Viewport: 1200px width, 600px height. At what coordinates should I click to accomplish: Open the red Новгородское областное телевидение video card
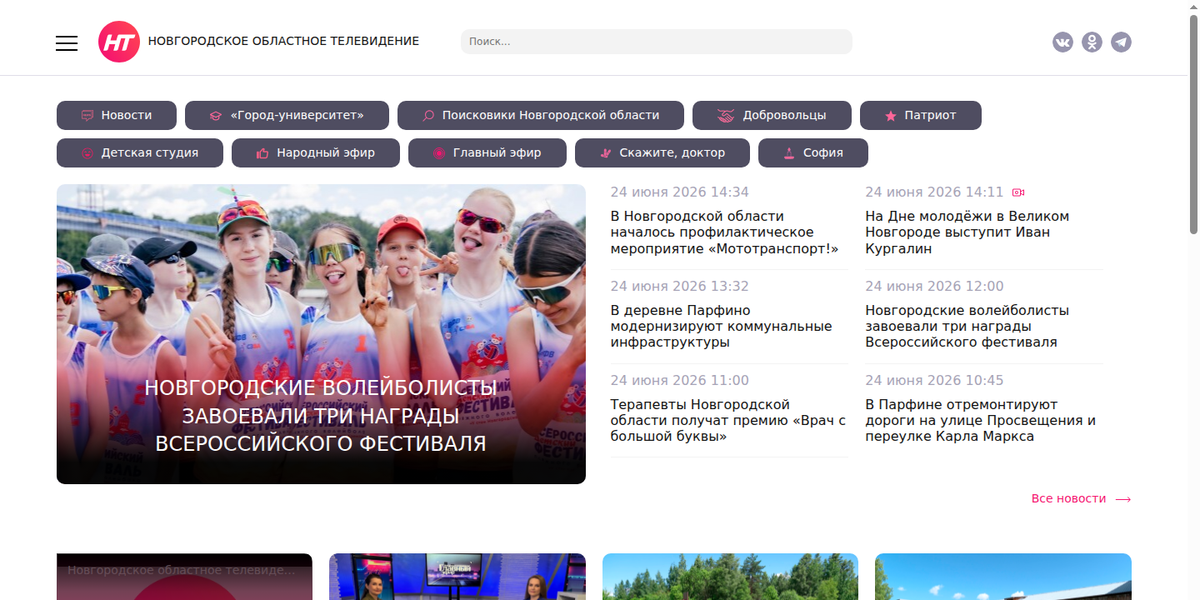pos(184,577)
